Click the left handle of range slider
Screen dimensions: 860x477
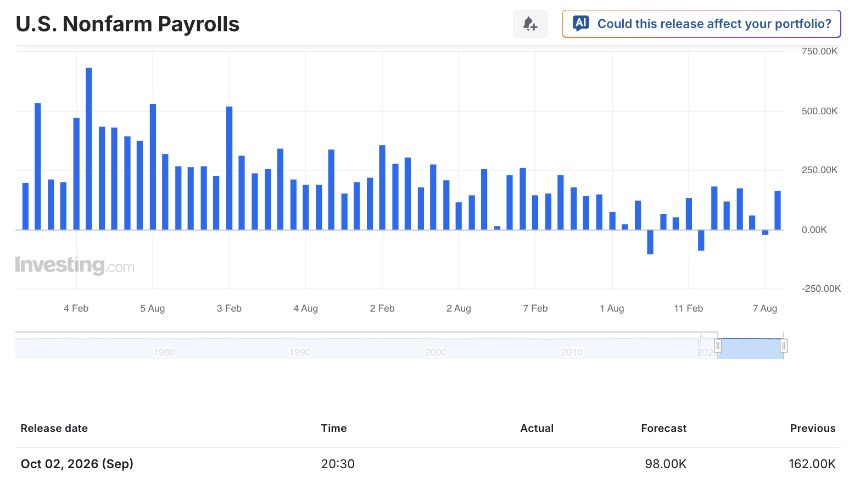(717, 346)
